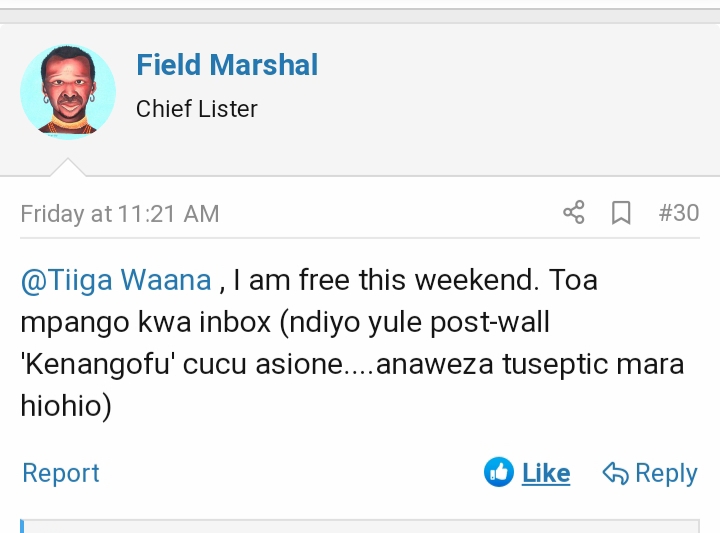This screenshot has width=720, height=533.
Task: Click the word 'hiohio' ending the post
Action: point(62,406)
